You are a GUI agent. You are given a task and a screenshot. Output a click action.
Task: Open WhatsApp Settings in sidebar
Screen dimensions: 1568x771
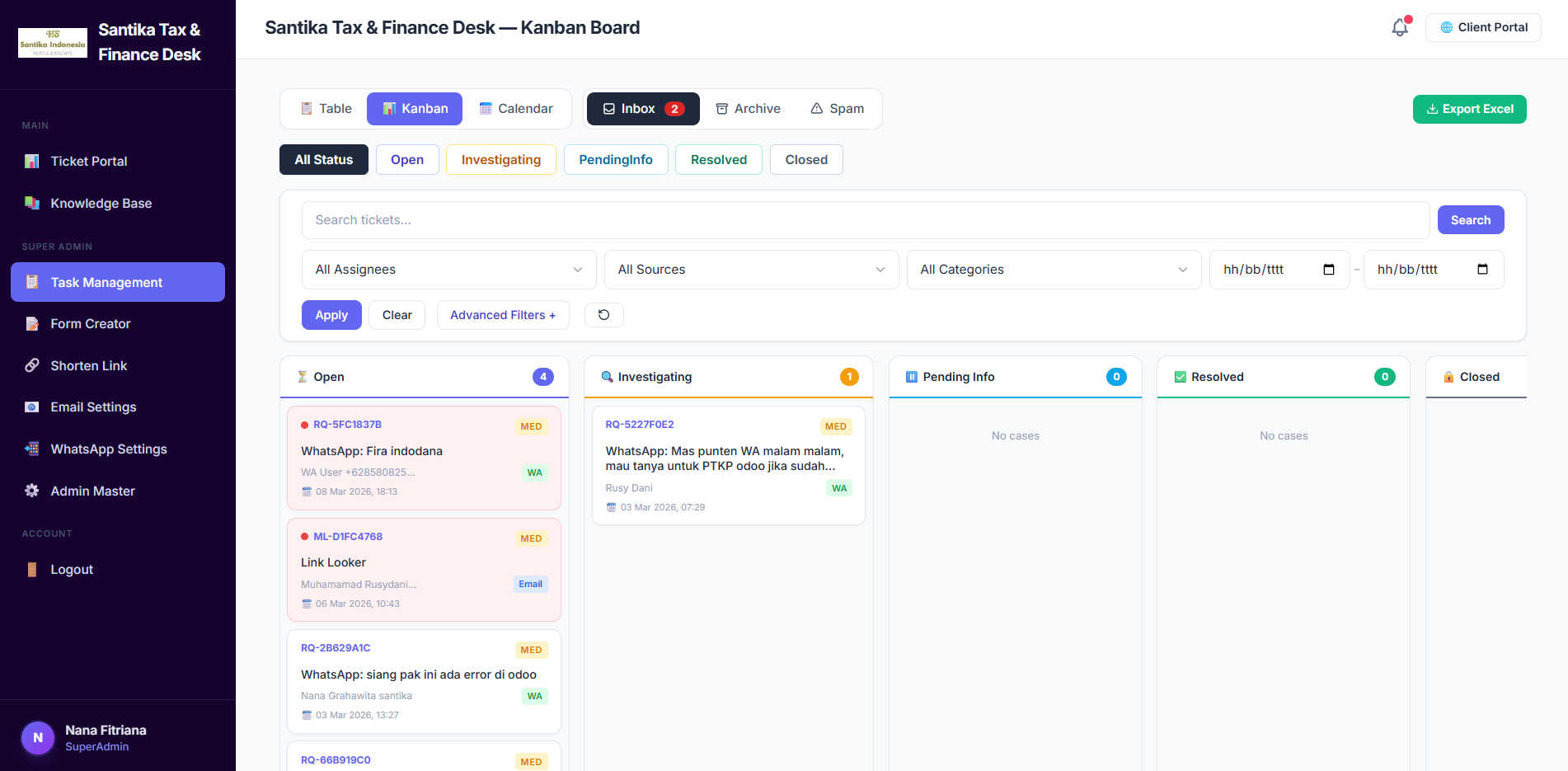pos(108,449)
